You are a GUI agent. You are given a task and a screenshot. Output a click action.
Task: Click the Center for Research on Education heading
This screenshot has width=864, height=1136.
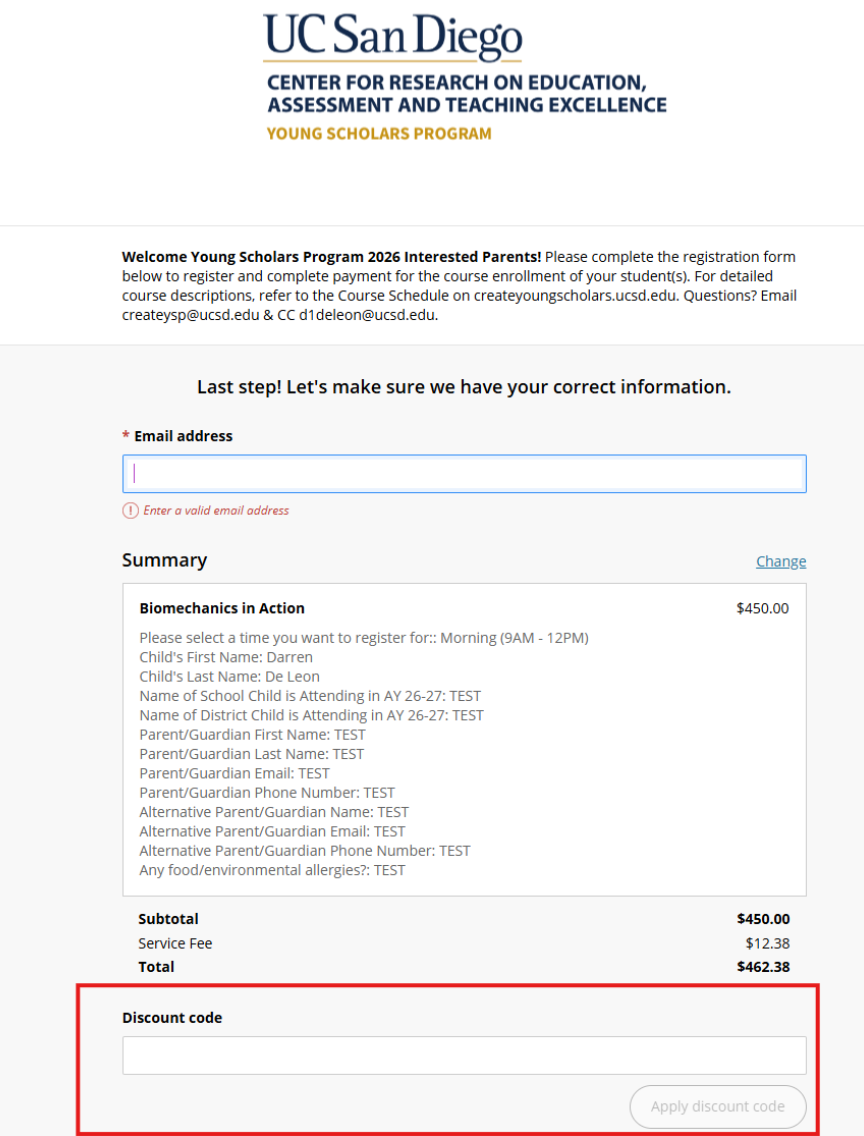466,93
